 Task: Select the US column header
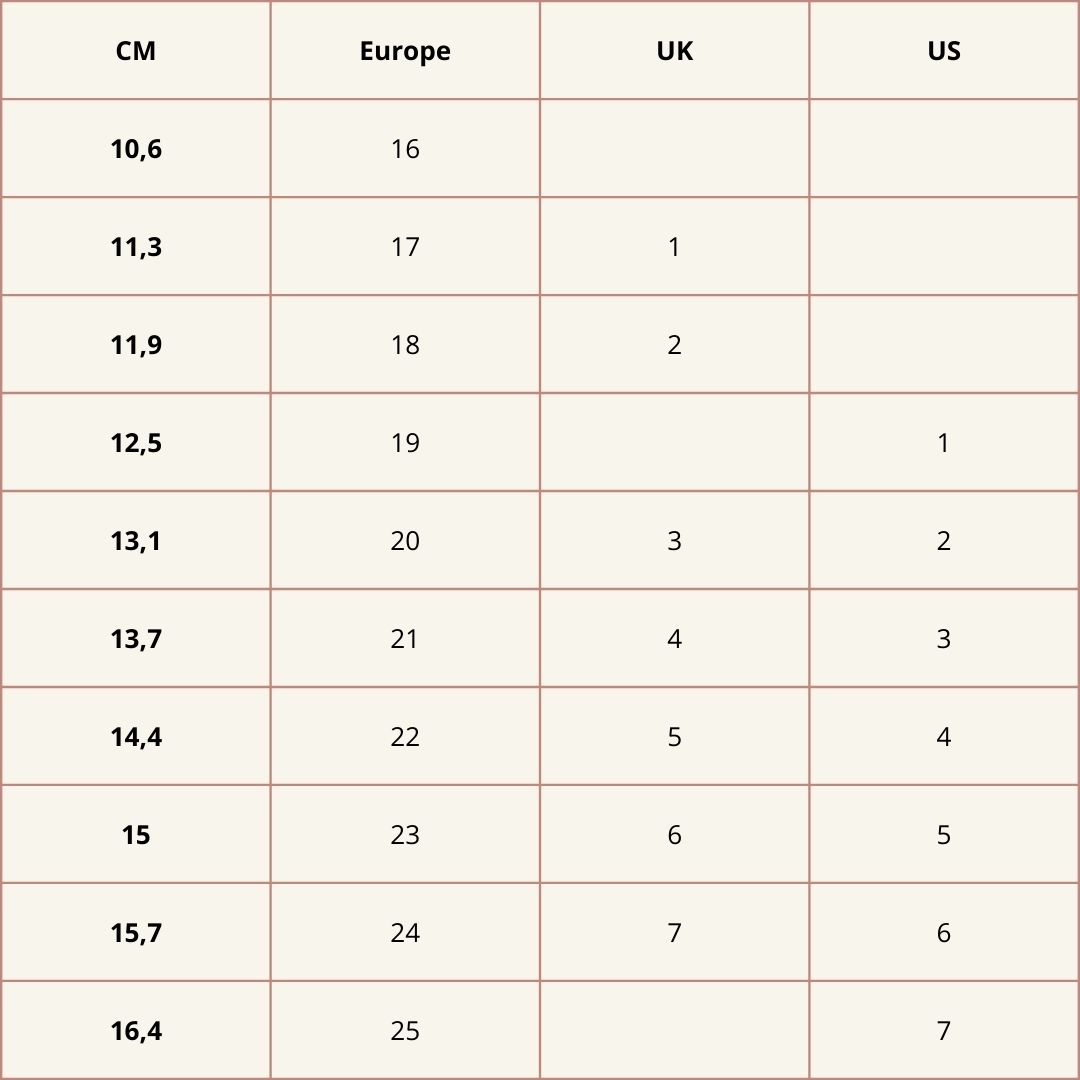943,51
